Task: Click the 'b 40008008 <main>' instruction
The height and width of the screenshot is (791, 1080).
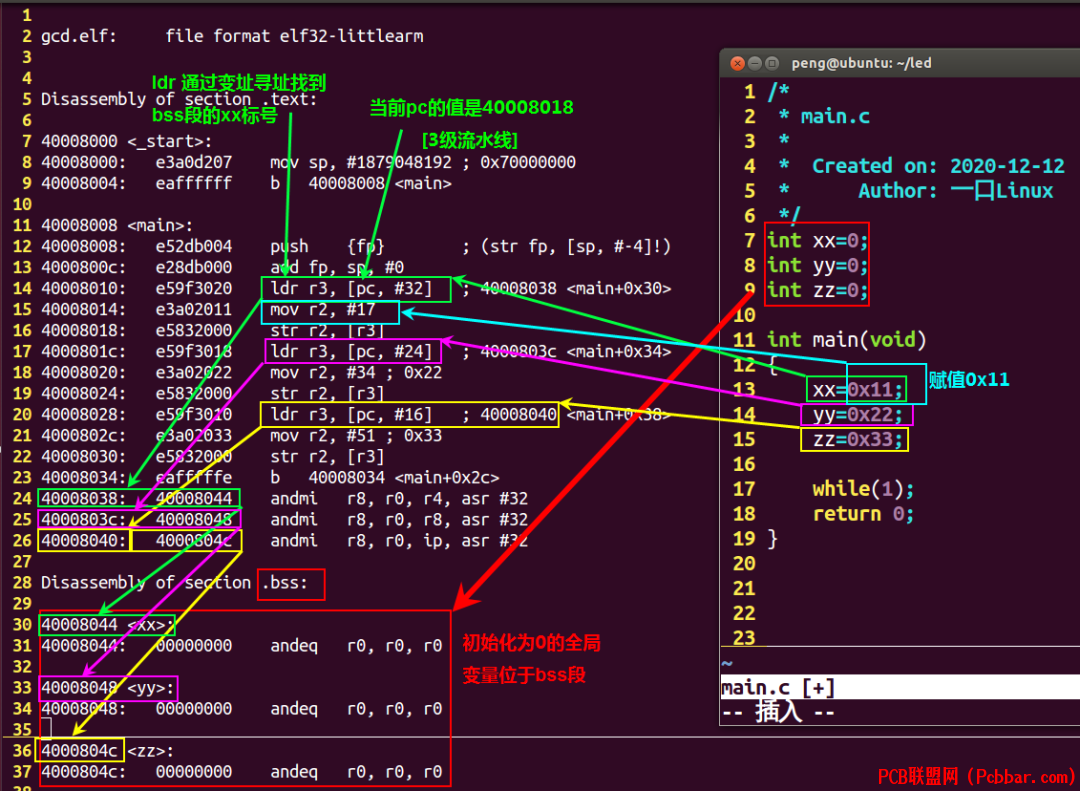Action: tap(361, 183)
